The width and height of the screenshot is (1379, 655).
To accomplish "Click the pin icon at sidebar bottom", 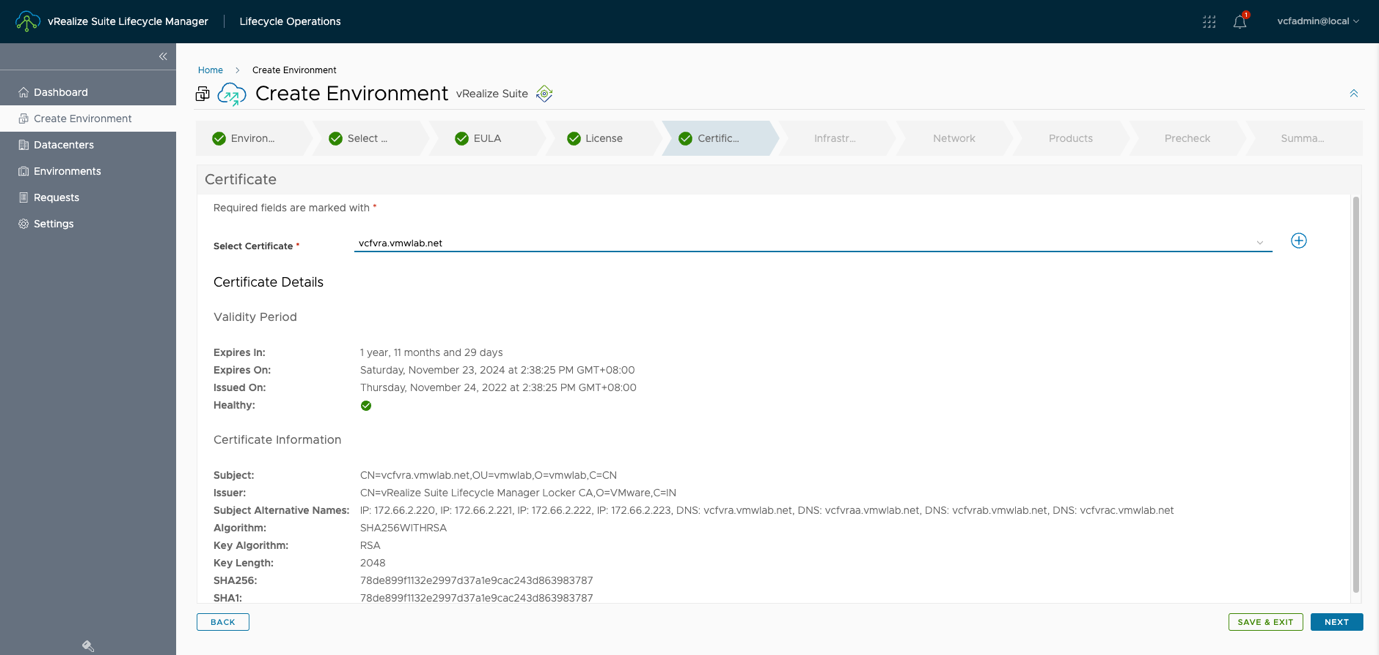I will 88,646.
